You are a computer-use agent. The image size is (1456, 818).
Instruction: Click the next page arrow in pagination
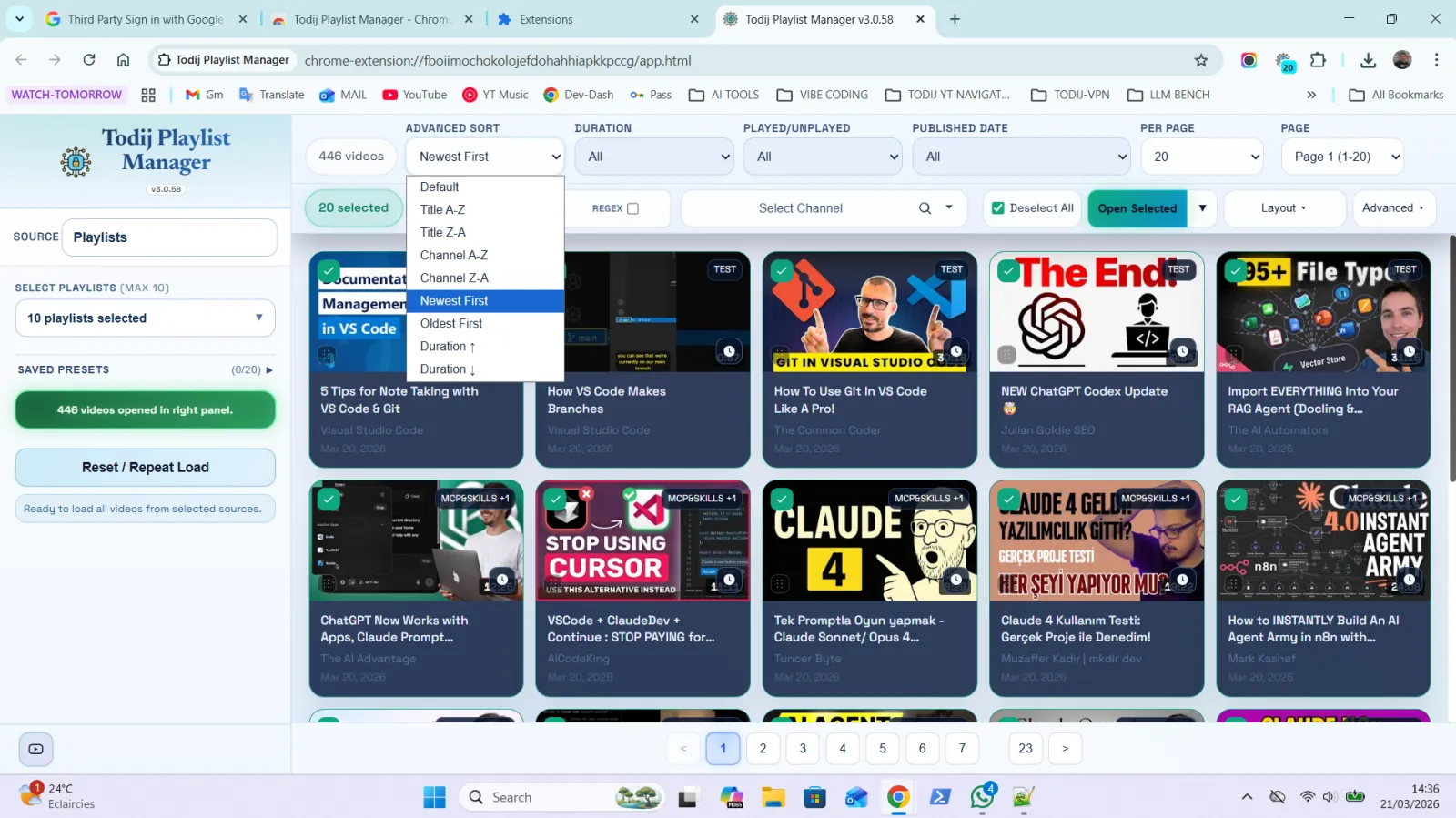point(1065,749)
